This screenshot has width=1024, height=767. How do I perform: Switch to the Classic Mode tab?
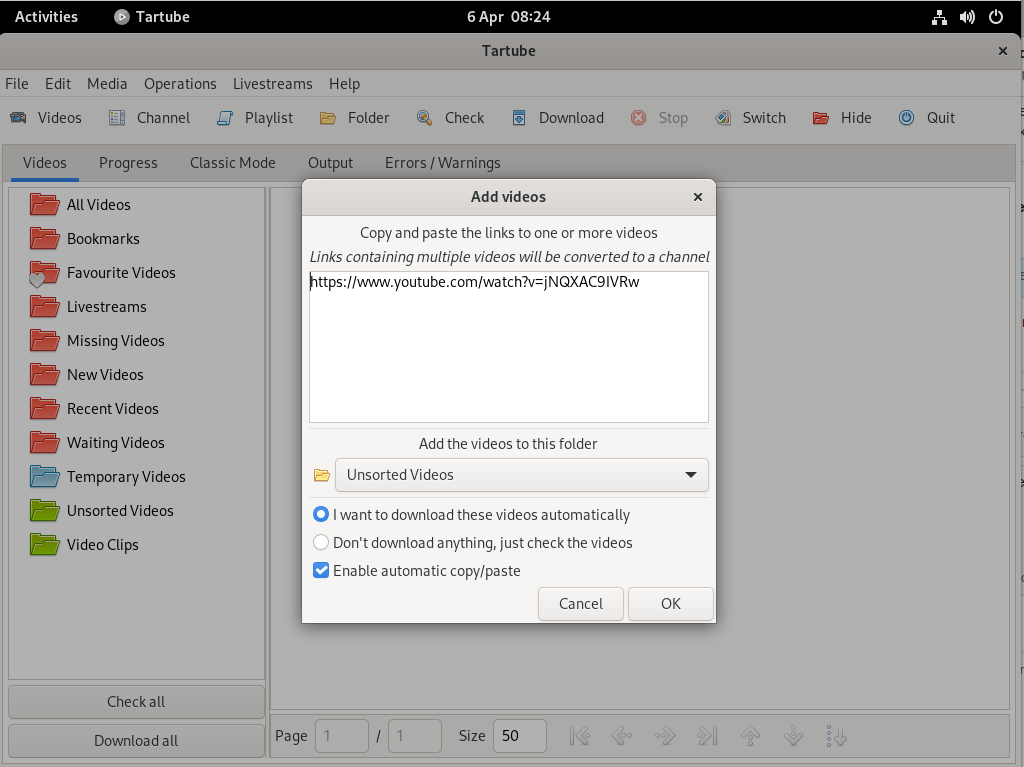click(232, 163)
